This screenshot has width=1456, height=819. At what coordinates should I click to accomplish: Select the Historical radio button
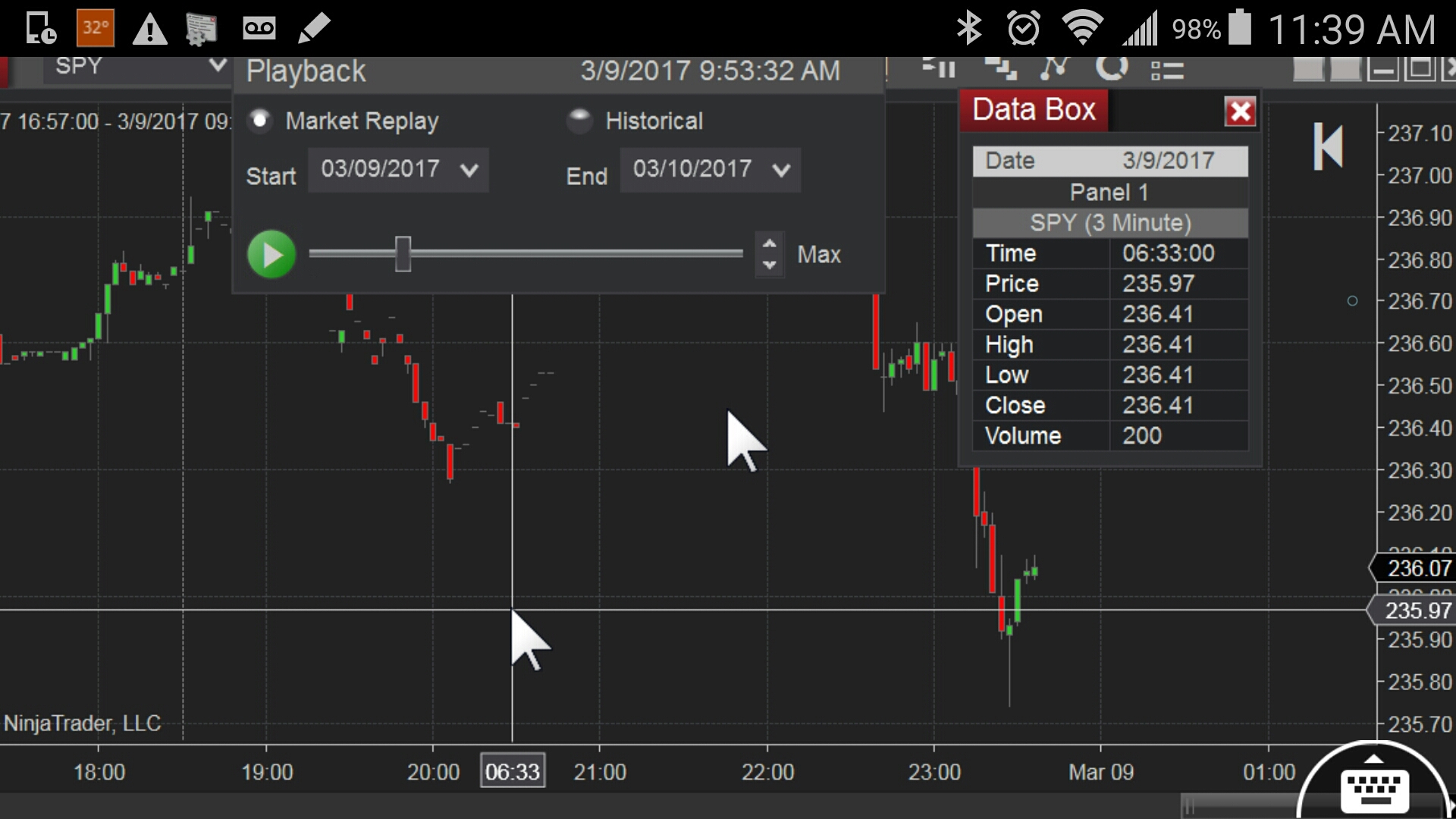[x=579, y=121]
